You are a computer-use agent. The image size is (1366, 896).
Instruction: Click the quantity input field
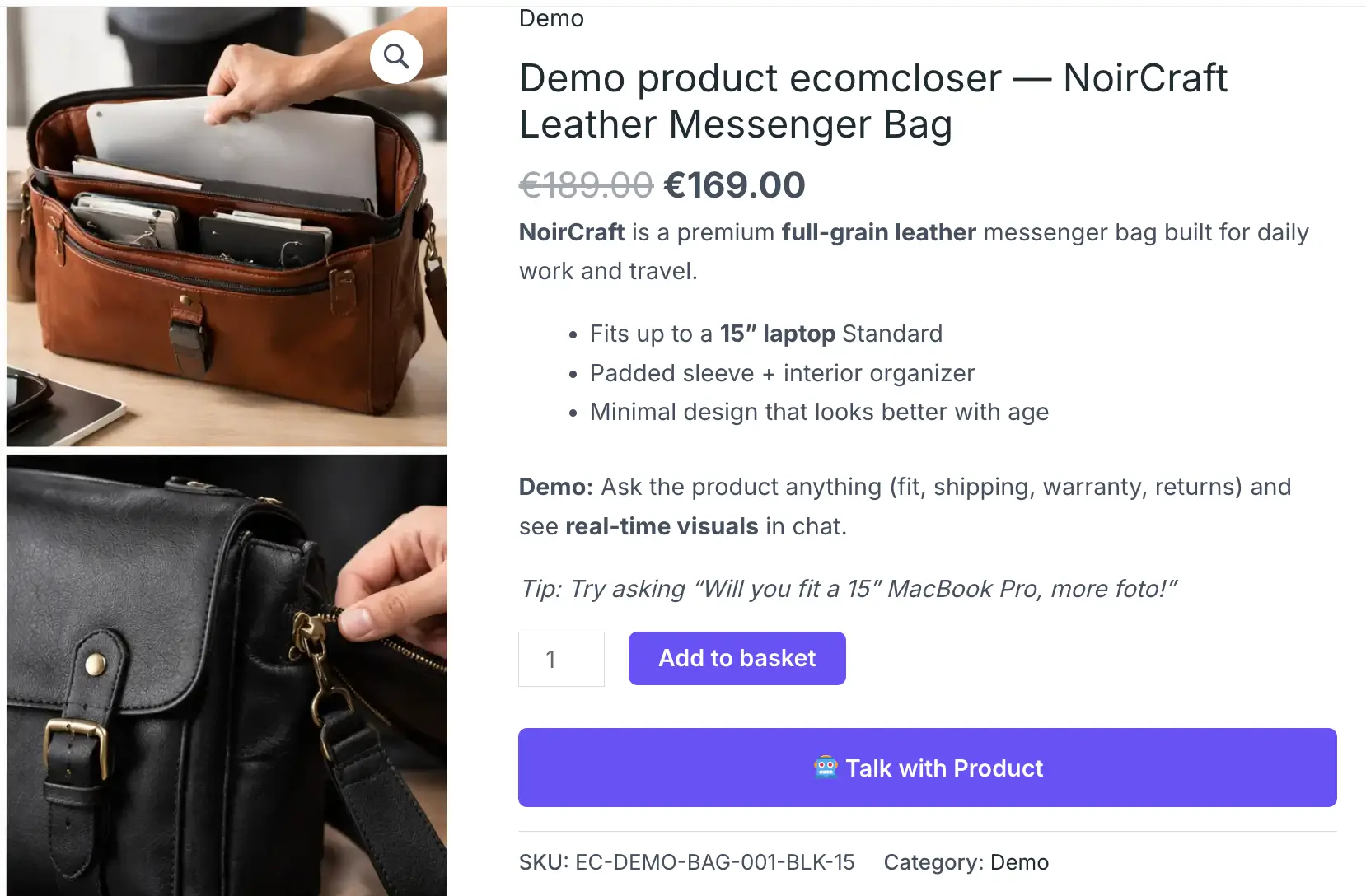[561, 659]
